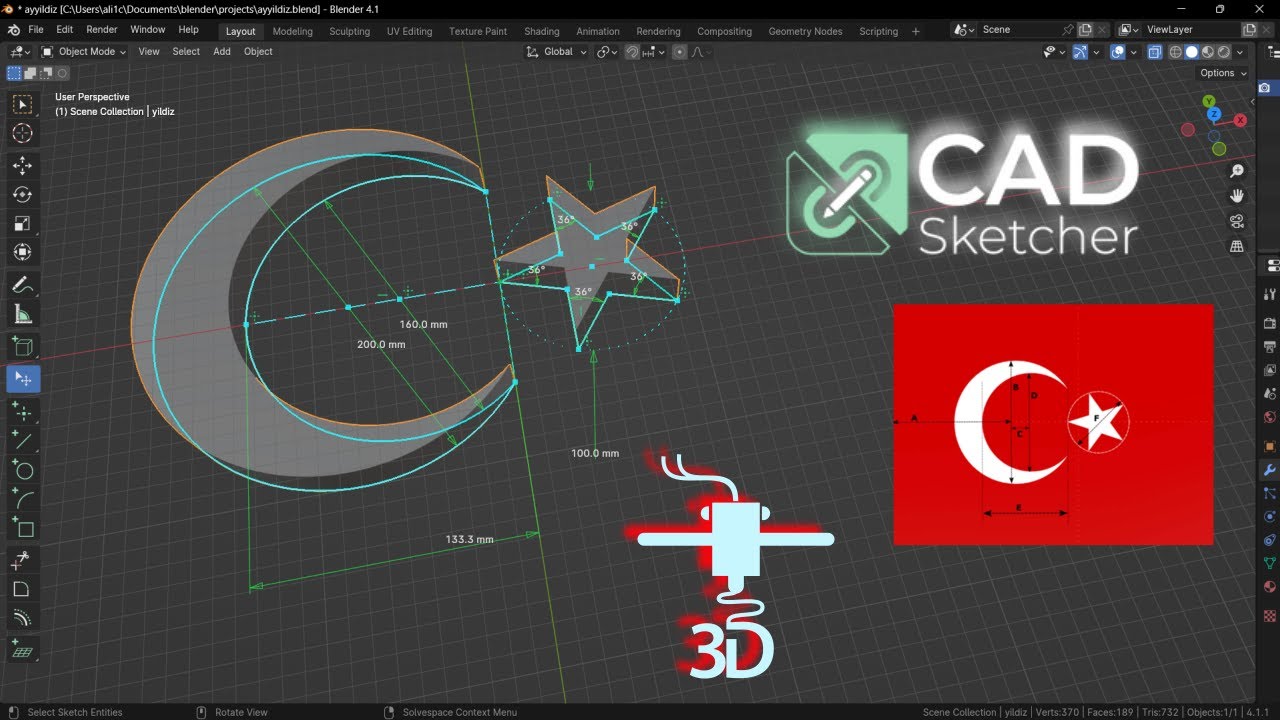Switch to rendered viewport shading
Viewport: 1280px width, 720px height.
click(1223, 51)
